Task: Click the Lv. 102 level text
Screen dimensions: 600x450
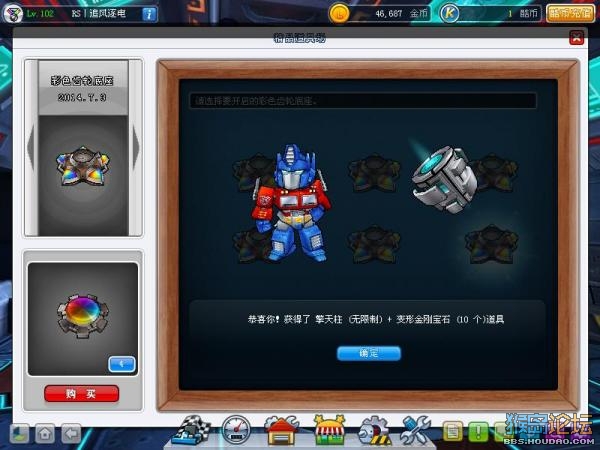Action: [x=40, y=14]
